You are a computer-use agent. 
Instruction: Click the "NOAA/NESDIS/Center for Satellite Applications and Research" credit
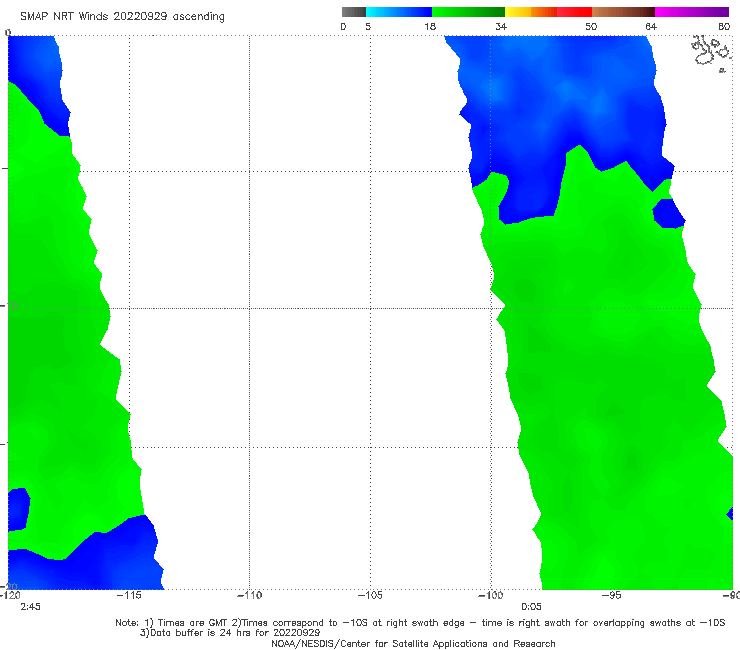[413, 643]
